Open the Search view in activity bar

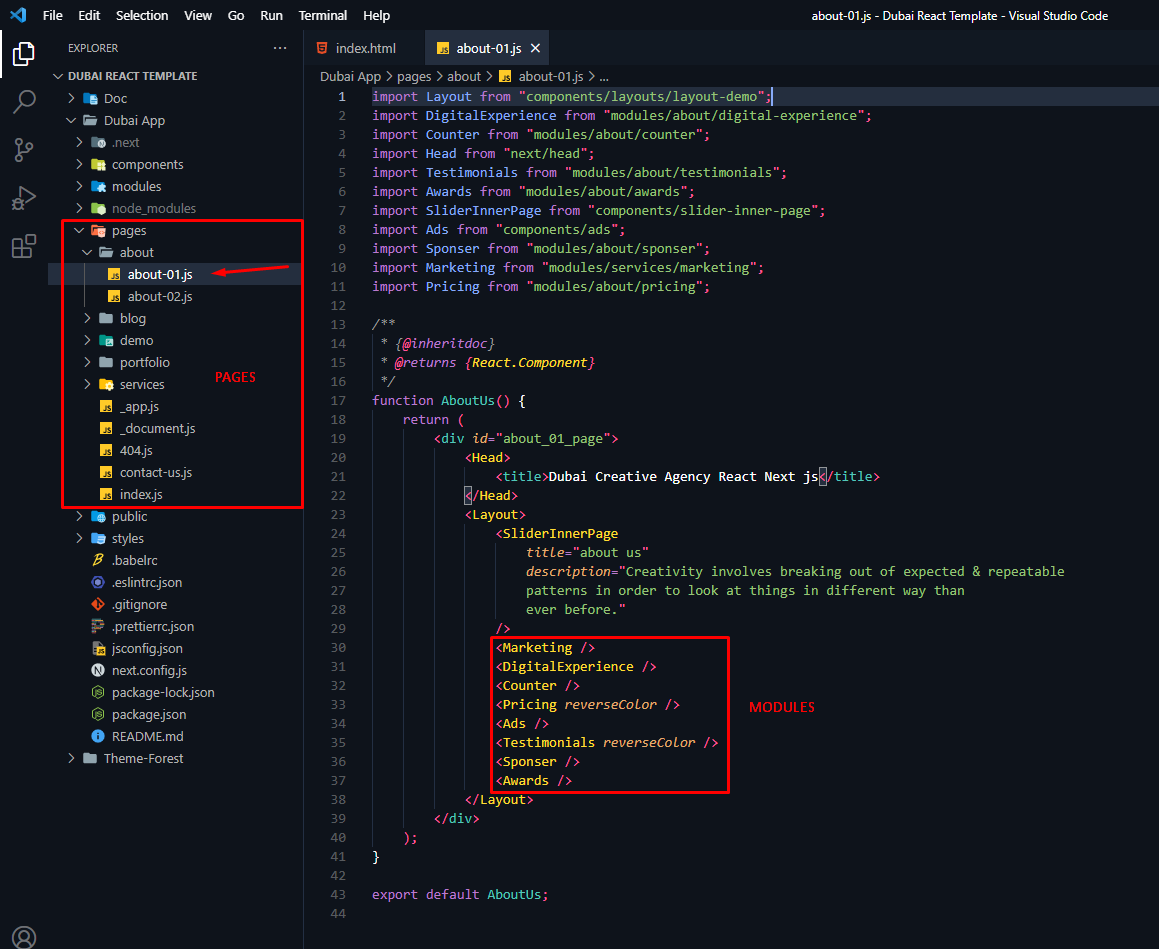pyautogui.click(x=24, y=102)
